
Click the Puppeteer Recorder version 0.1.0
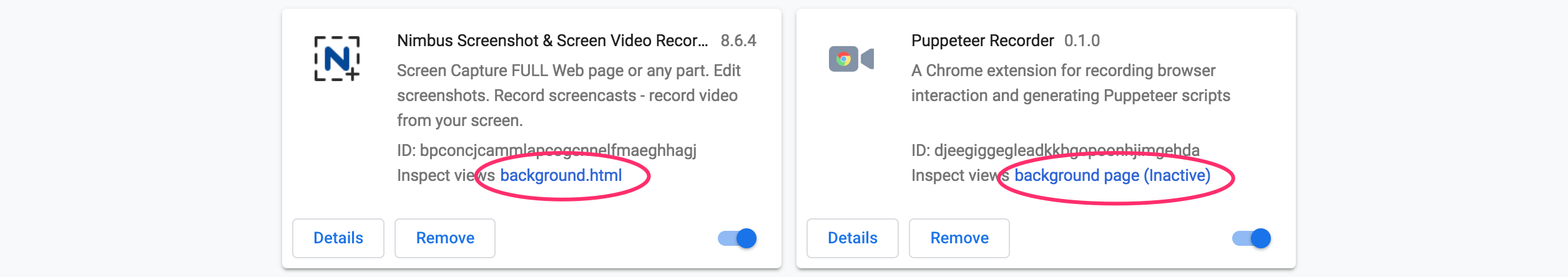point(1082,41)
